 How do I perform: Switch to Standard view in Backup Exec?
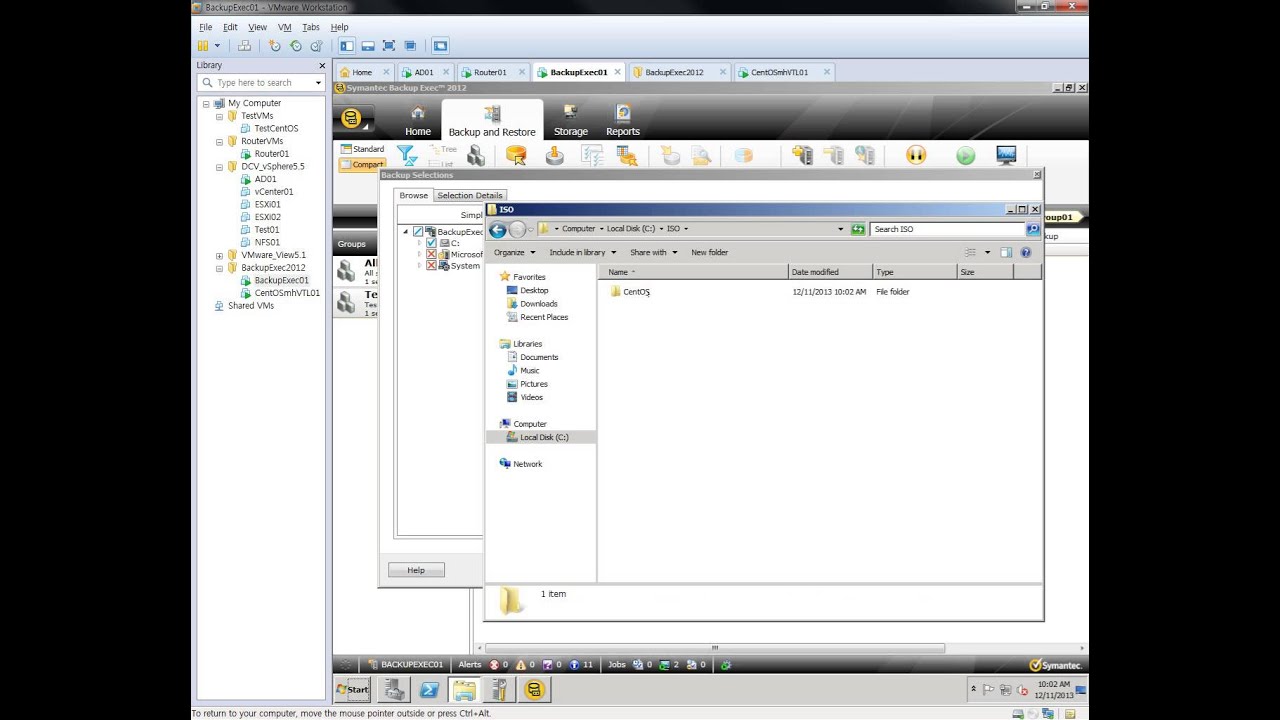[362, 149]
